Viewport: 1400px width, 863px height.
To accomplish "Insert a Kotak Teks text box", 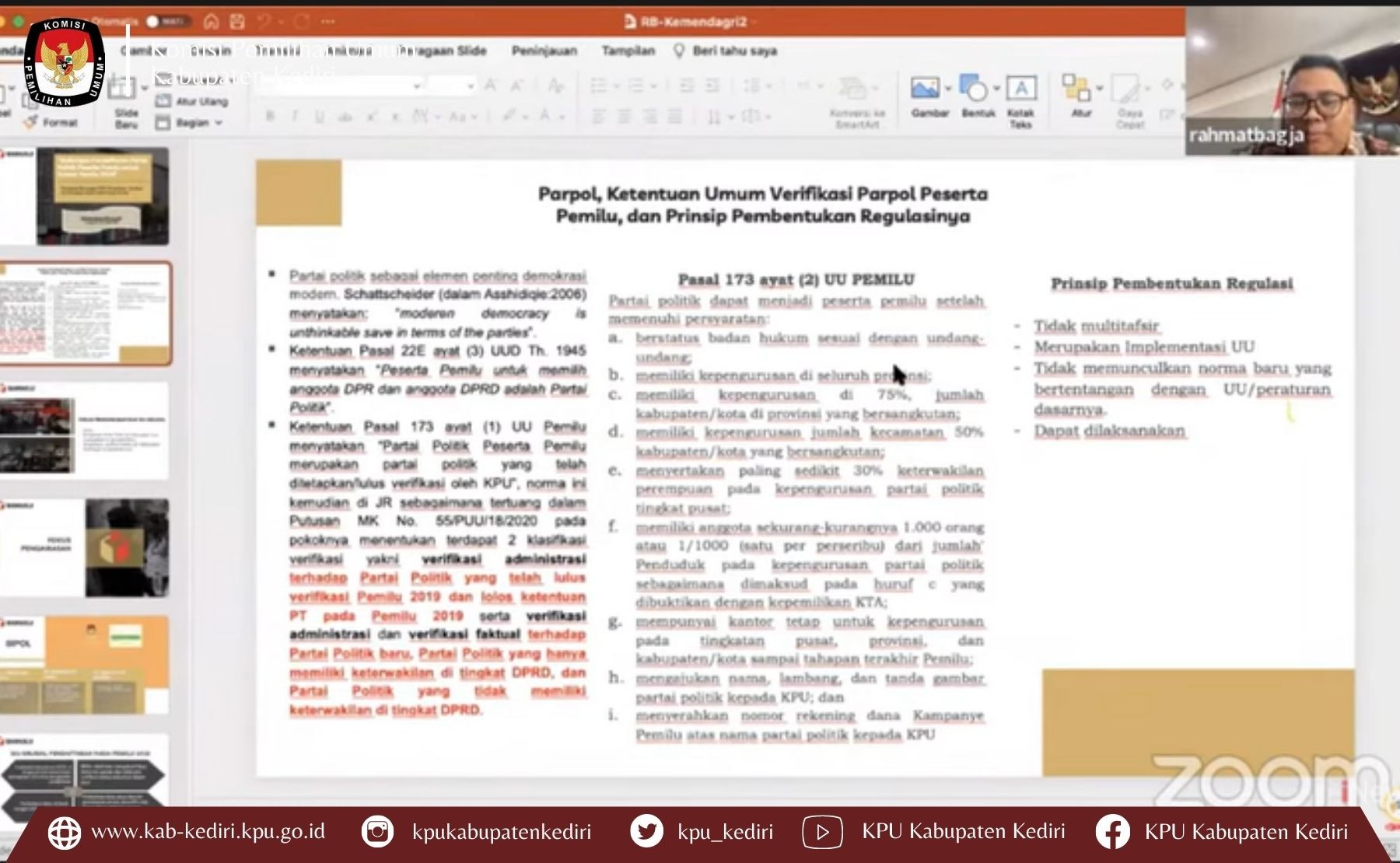I will coord(1020,89).
